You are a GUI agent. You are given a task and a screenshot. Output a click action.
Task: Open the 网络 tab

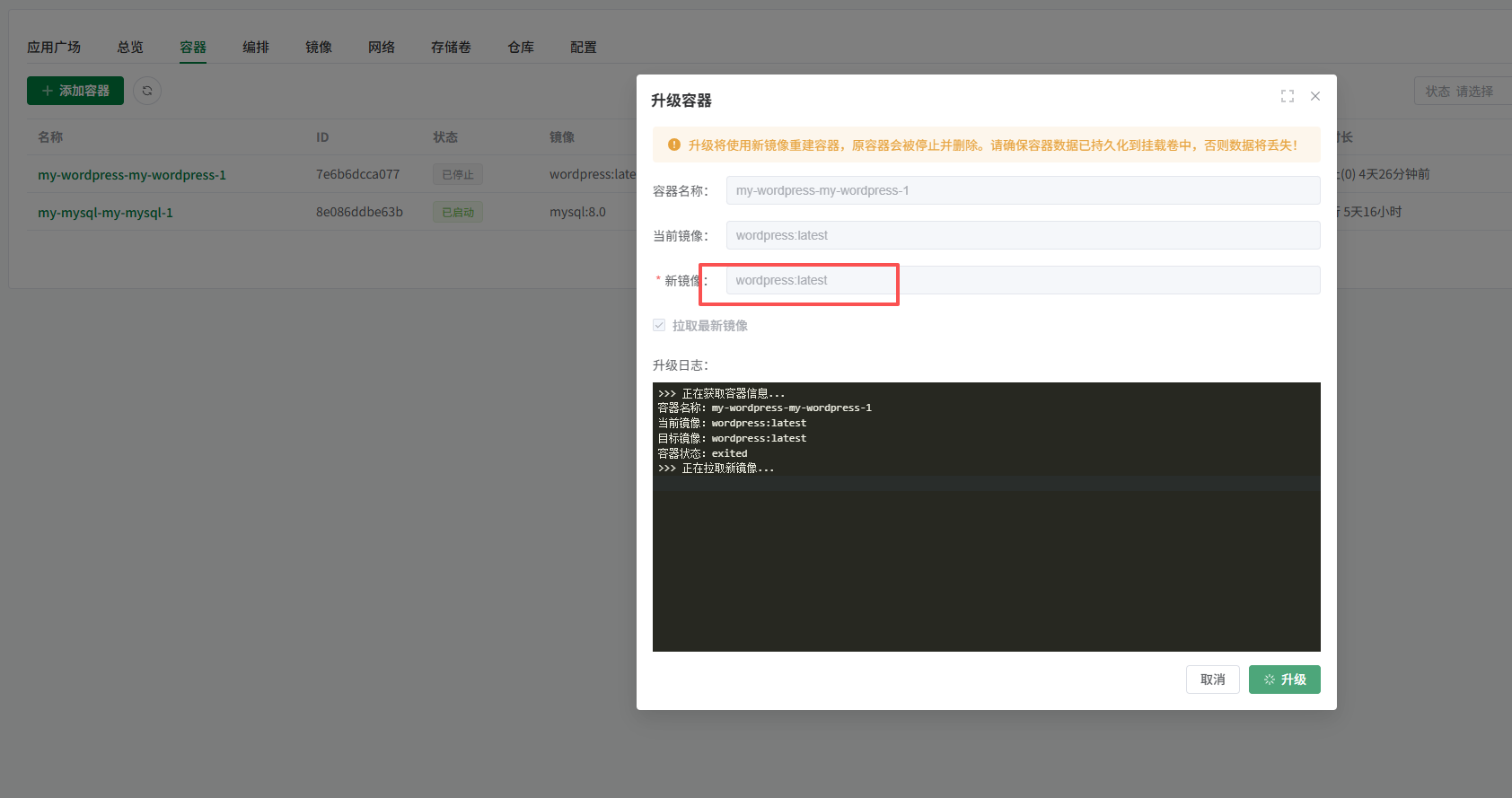pyautogui.click(x=382, y=47)
